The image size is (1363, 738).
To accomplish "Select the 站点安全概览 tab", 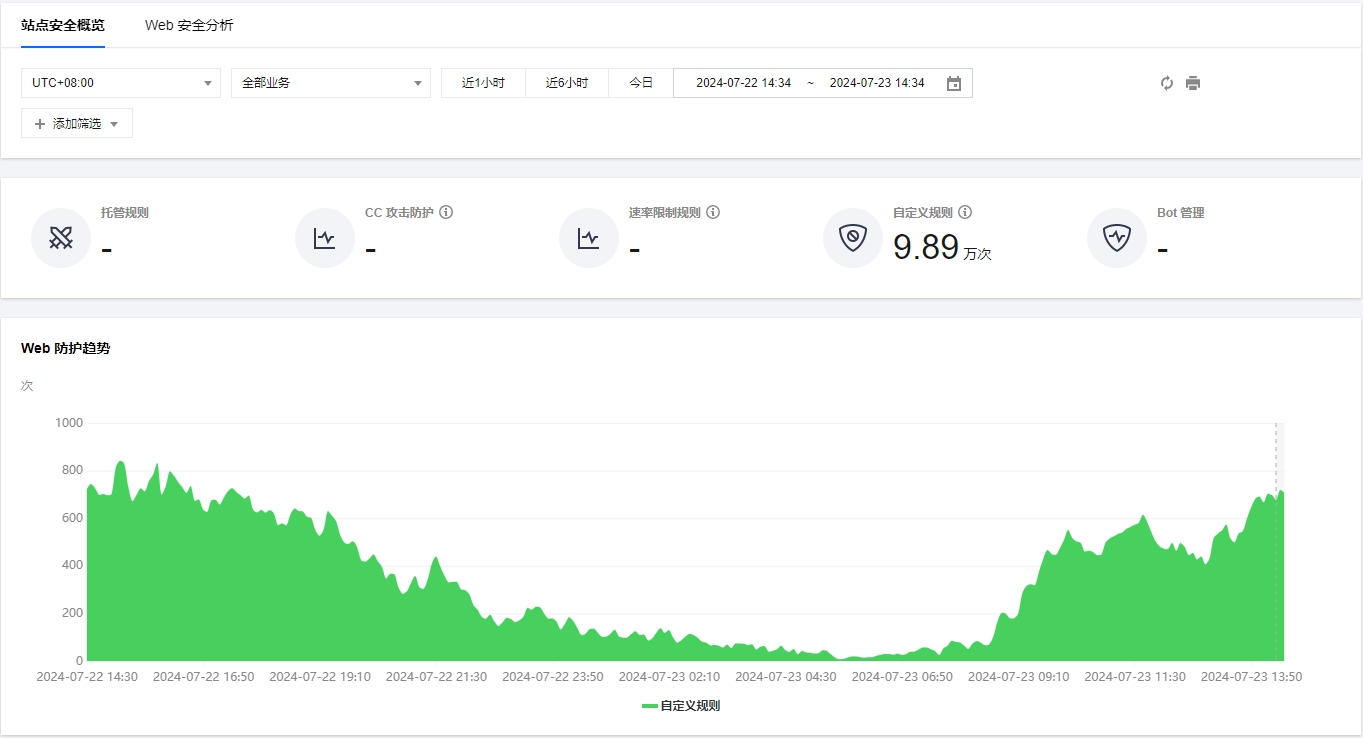I will [63, 25].
